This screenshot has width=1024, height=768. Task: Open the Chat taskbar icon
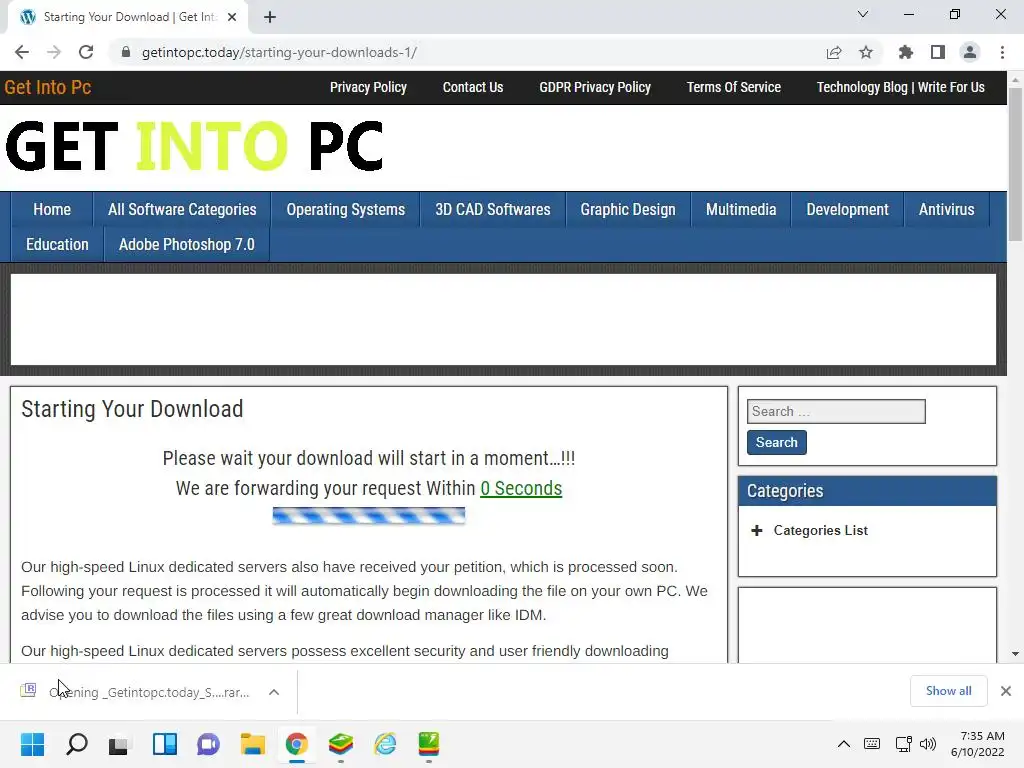(x=208, y=744)
